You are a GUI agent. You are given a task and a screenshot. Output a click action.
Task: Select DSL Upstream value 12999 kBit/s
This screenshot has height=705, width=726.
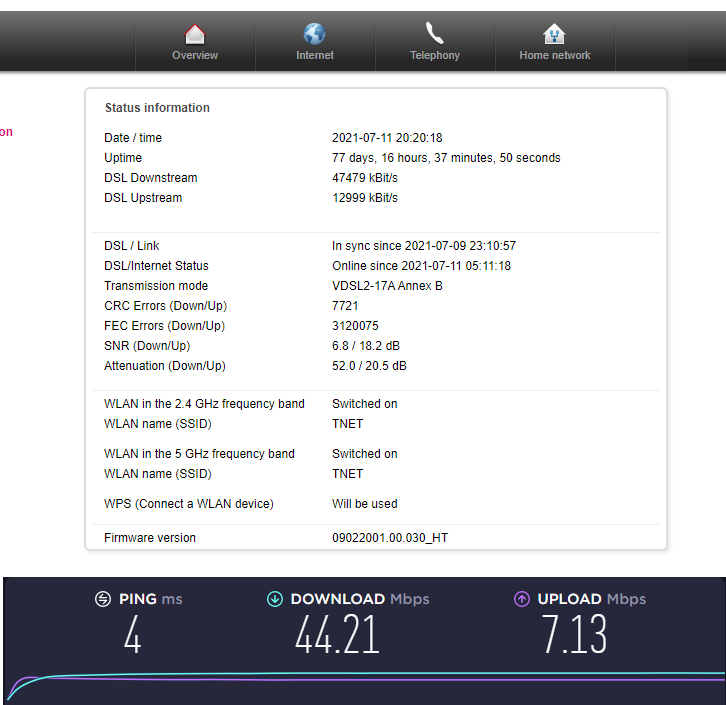coord(365,198)
